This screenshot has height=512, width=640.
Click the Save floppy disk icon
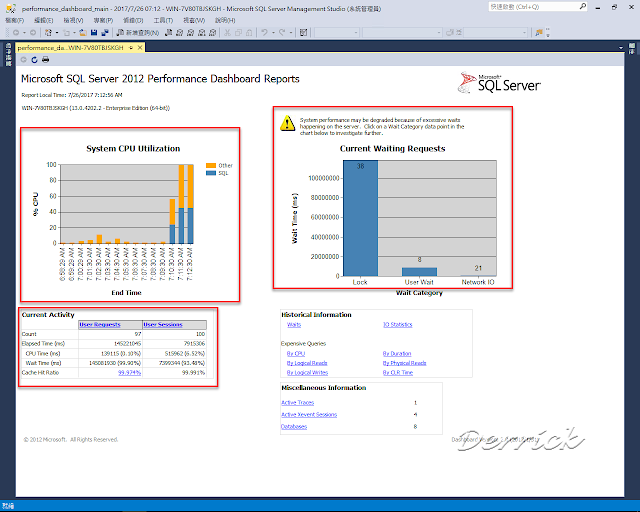[x=94, y=33]
